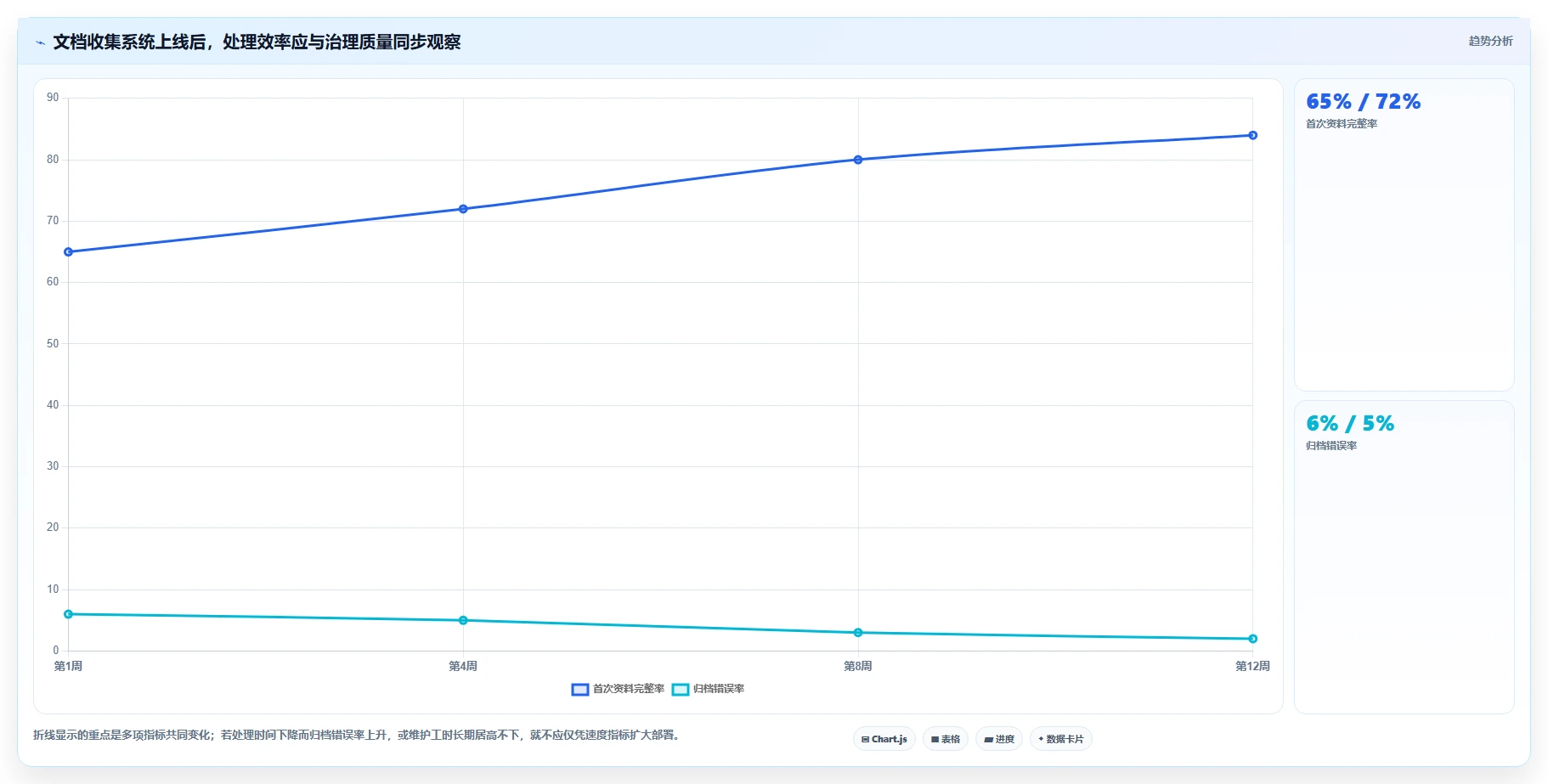
Task: Click the 第8周 error rate data point
Action: [858, 633]
